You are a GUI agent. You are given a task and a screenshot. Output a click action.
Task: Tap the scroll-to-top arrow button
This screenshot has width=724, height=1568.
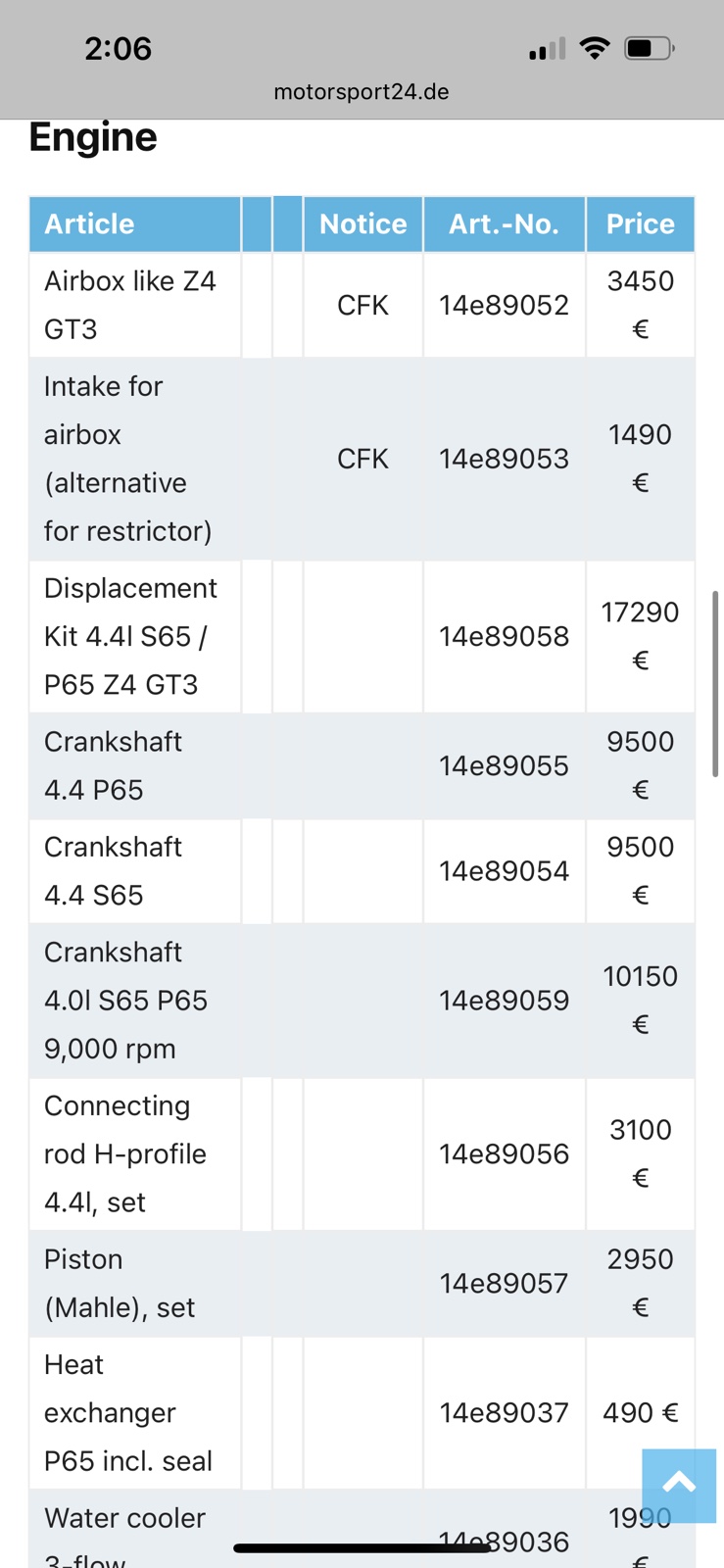[x=679, y=1485]
